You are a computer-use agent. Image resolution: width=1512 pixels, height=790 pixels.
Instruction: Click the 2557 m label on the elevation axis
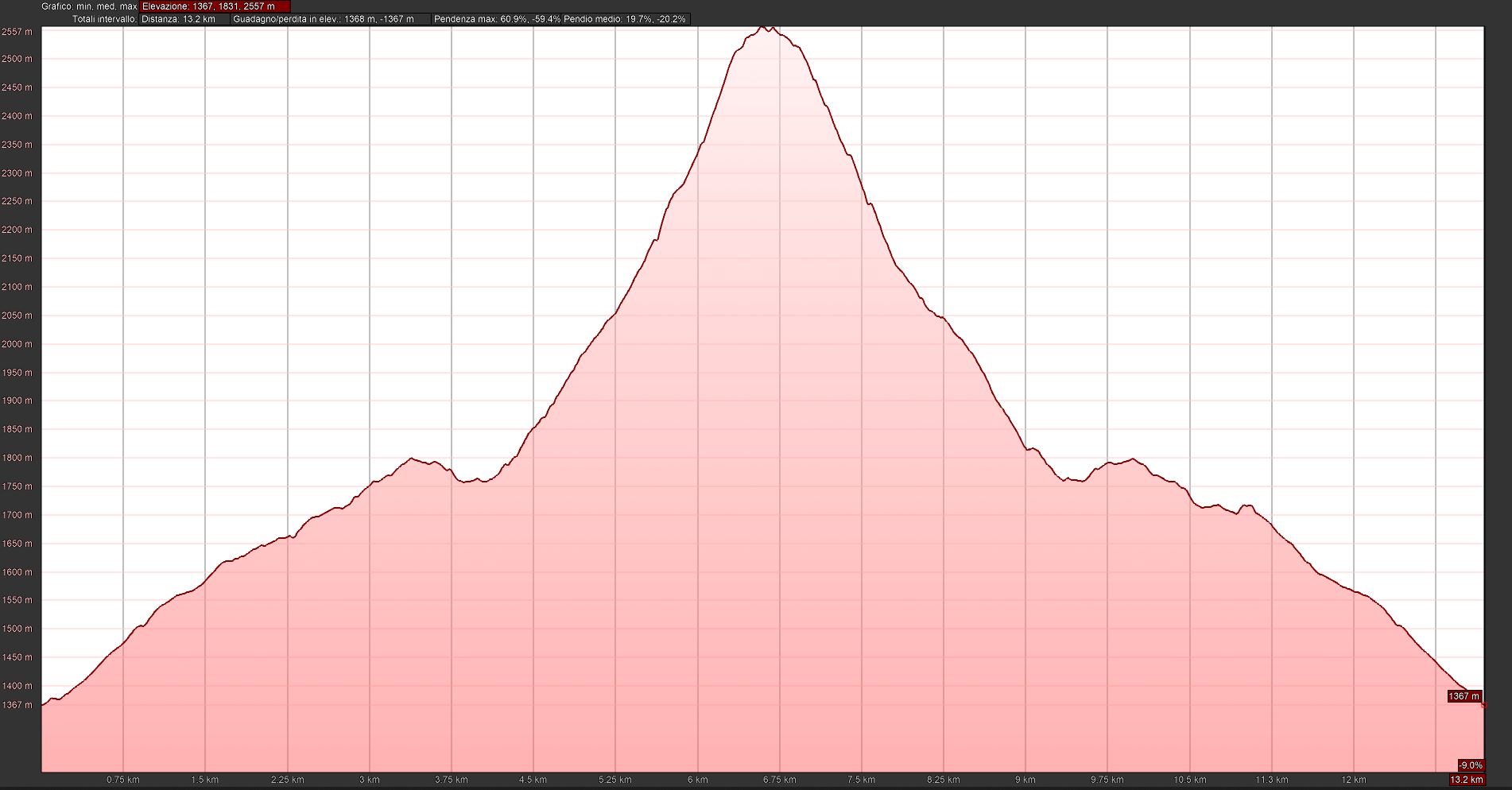click(x=17, y=32)
